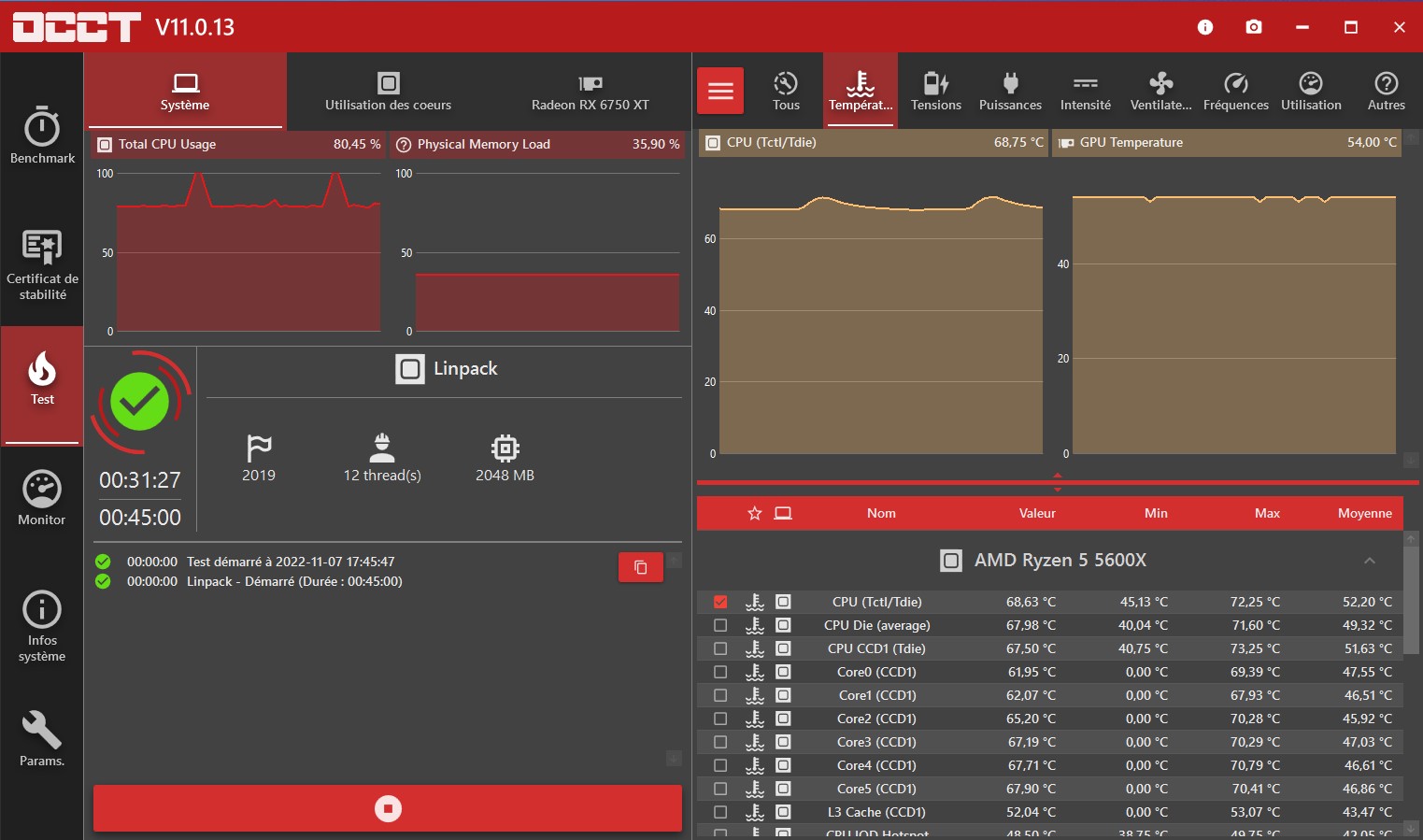Sort the table by Moyenne column
The image size is (1423, 840).
point(1364,513)
